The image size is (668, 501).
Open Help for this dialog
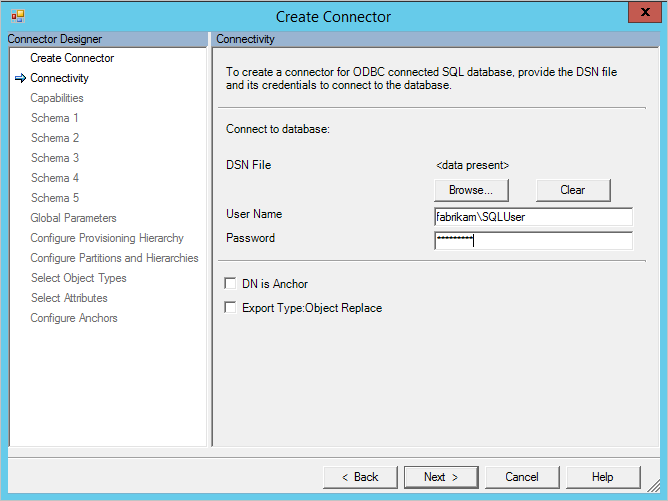pyautogui.click(x=603, y=477)
